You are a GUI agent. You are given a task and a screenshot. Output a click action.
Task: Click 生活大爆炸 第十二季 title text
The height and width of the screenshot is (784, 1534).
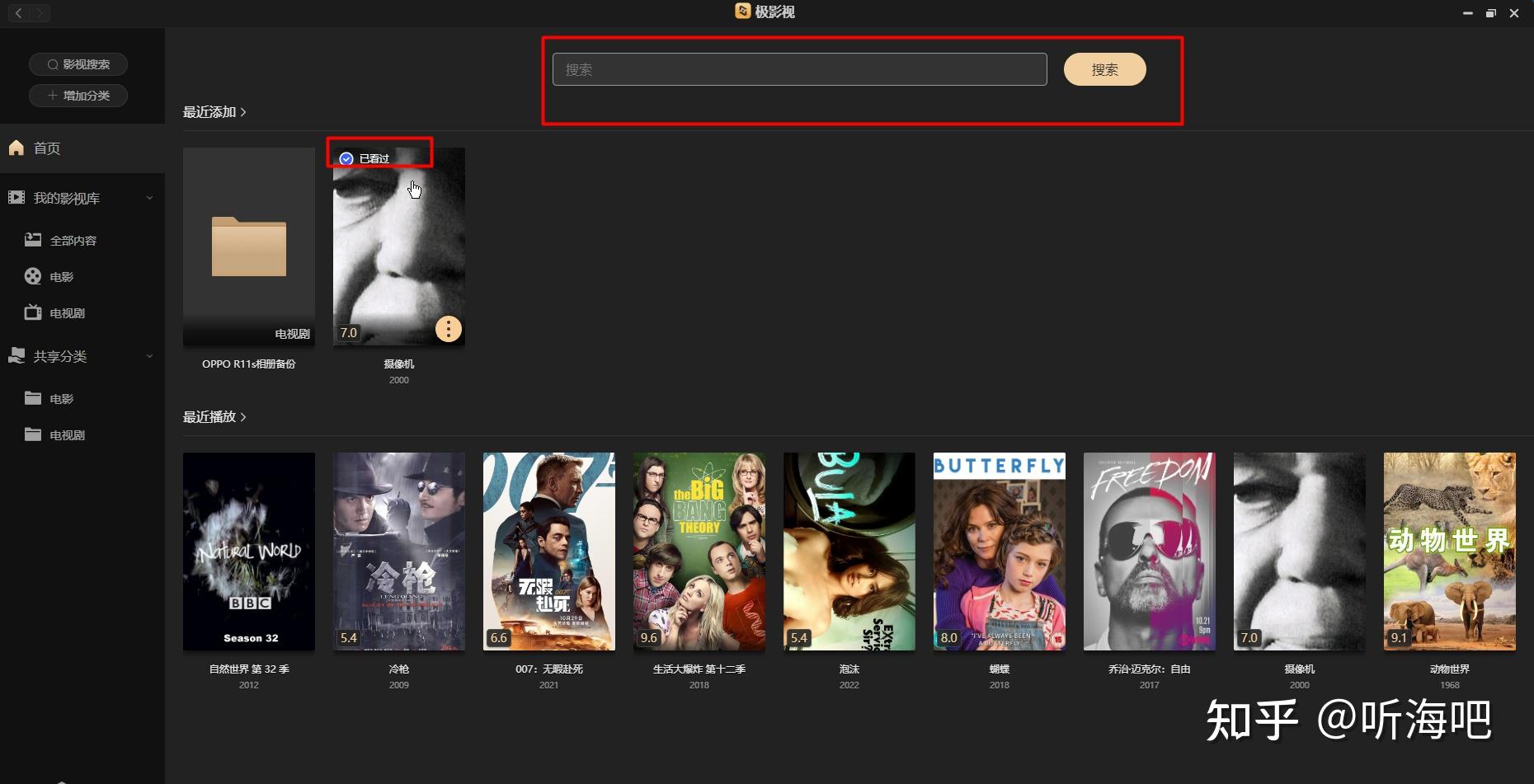(699, 669)
